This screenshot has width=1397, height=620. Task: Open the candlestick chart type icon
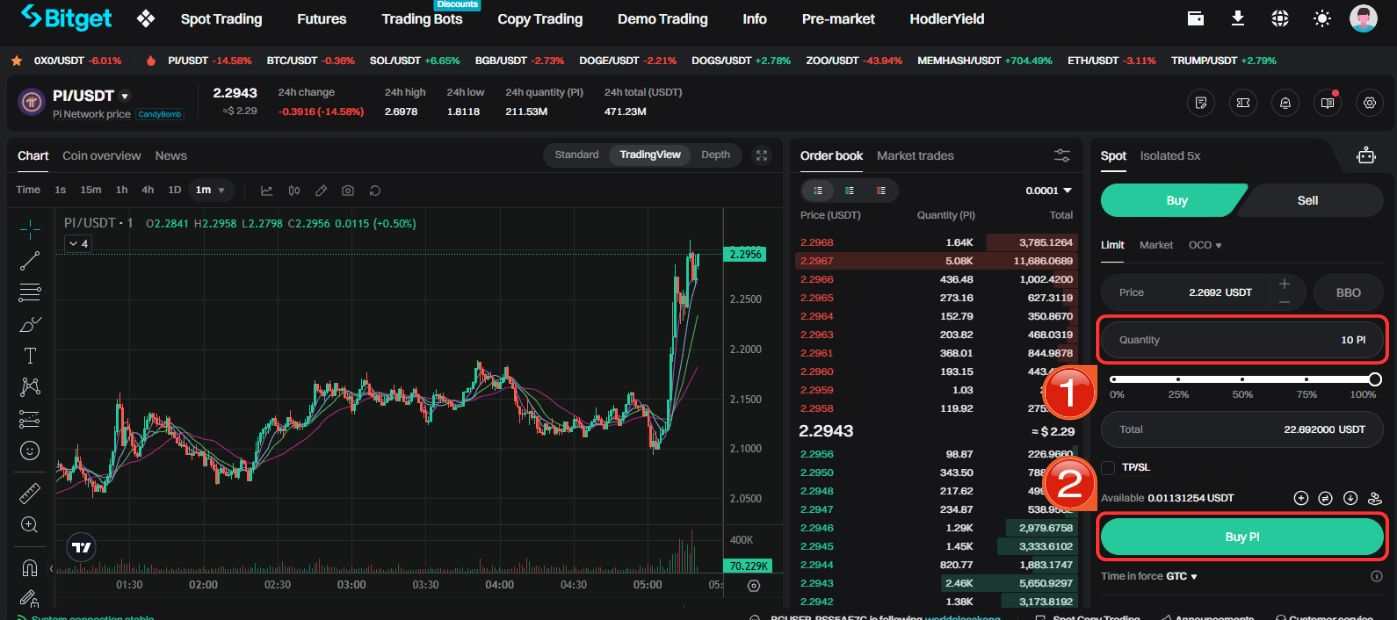click(x=294, y=190)
